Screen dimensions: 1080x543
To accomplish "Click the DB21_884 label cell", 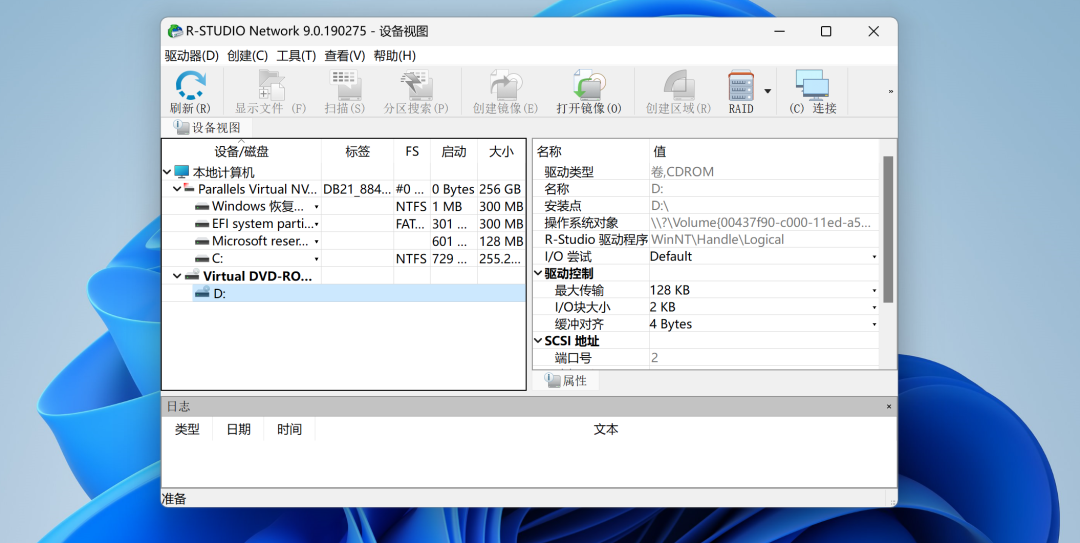I will tap(357, 189).
